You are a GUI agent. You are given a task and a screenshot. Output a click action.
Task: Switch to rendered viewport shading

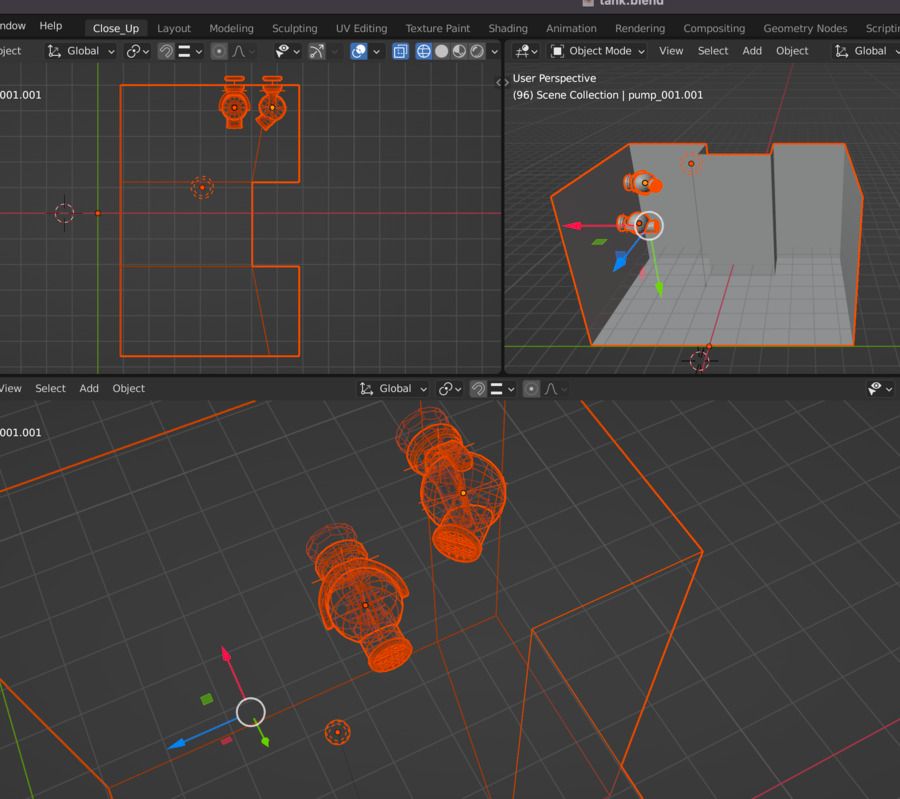477,51
